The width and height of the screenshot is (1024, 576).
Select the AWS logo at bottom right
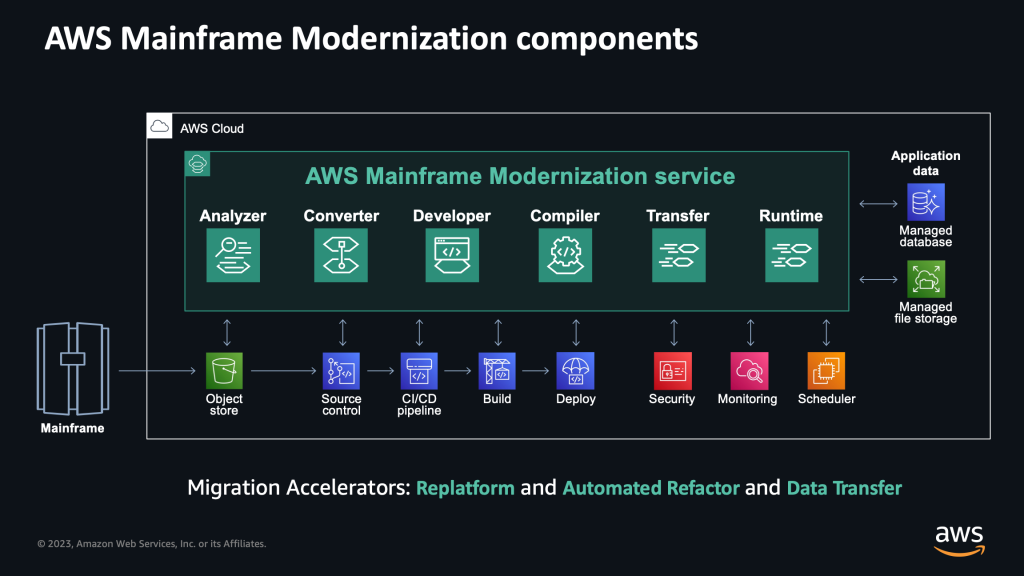[959, 537]
